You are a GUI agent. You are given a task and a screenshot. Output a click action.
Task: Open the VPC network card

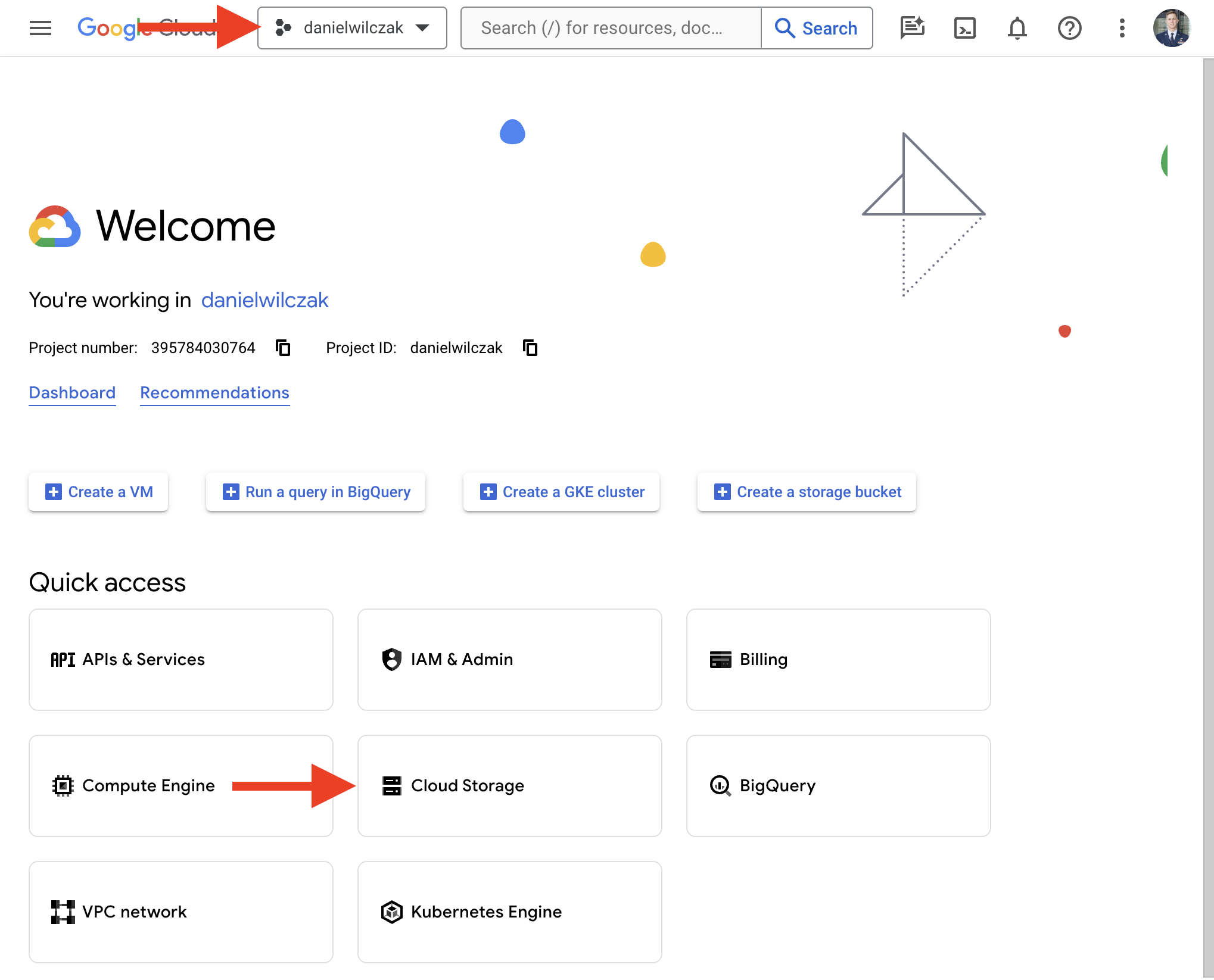coord(181,912)
